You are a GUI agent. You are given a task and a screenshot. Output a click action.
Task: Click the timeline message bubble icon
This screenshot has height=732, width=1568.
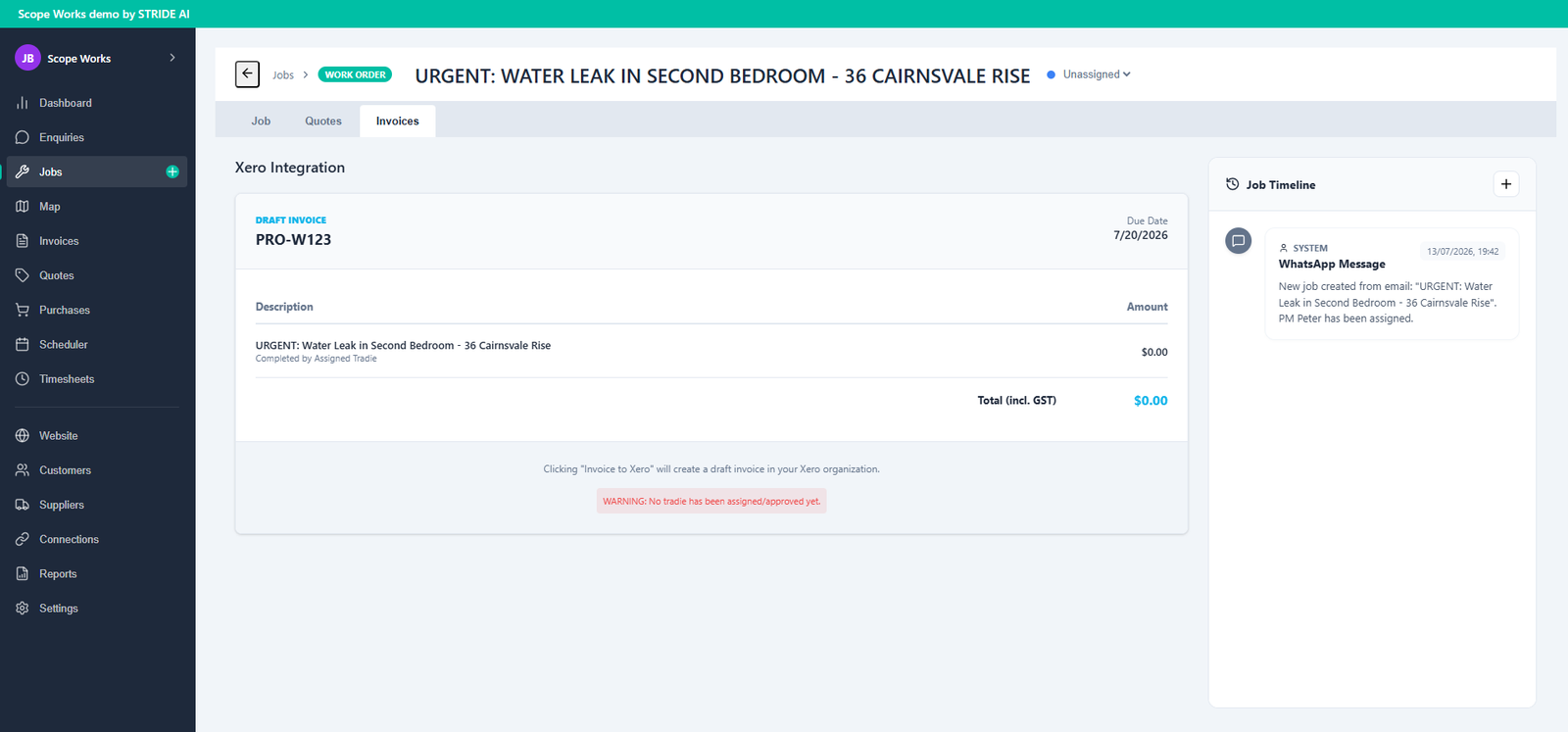[x=1239, y=240]
